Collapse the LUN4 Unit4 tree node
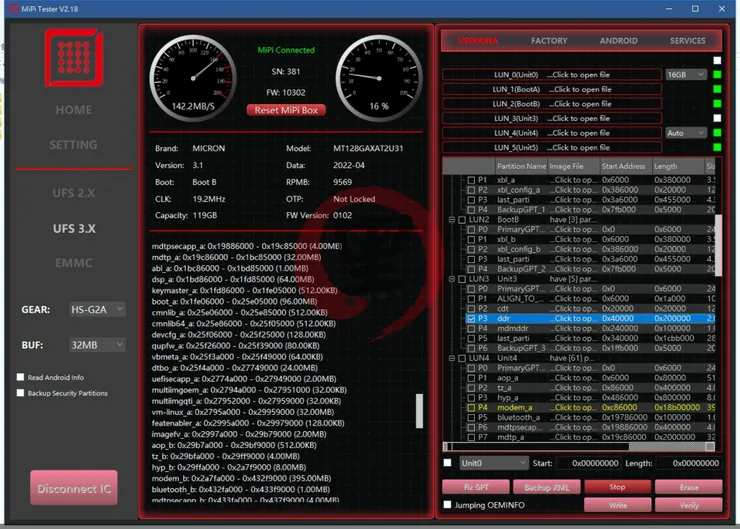740x529 pixels. [452, 358]
